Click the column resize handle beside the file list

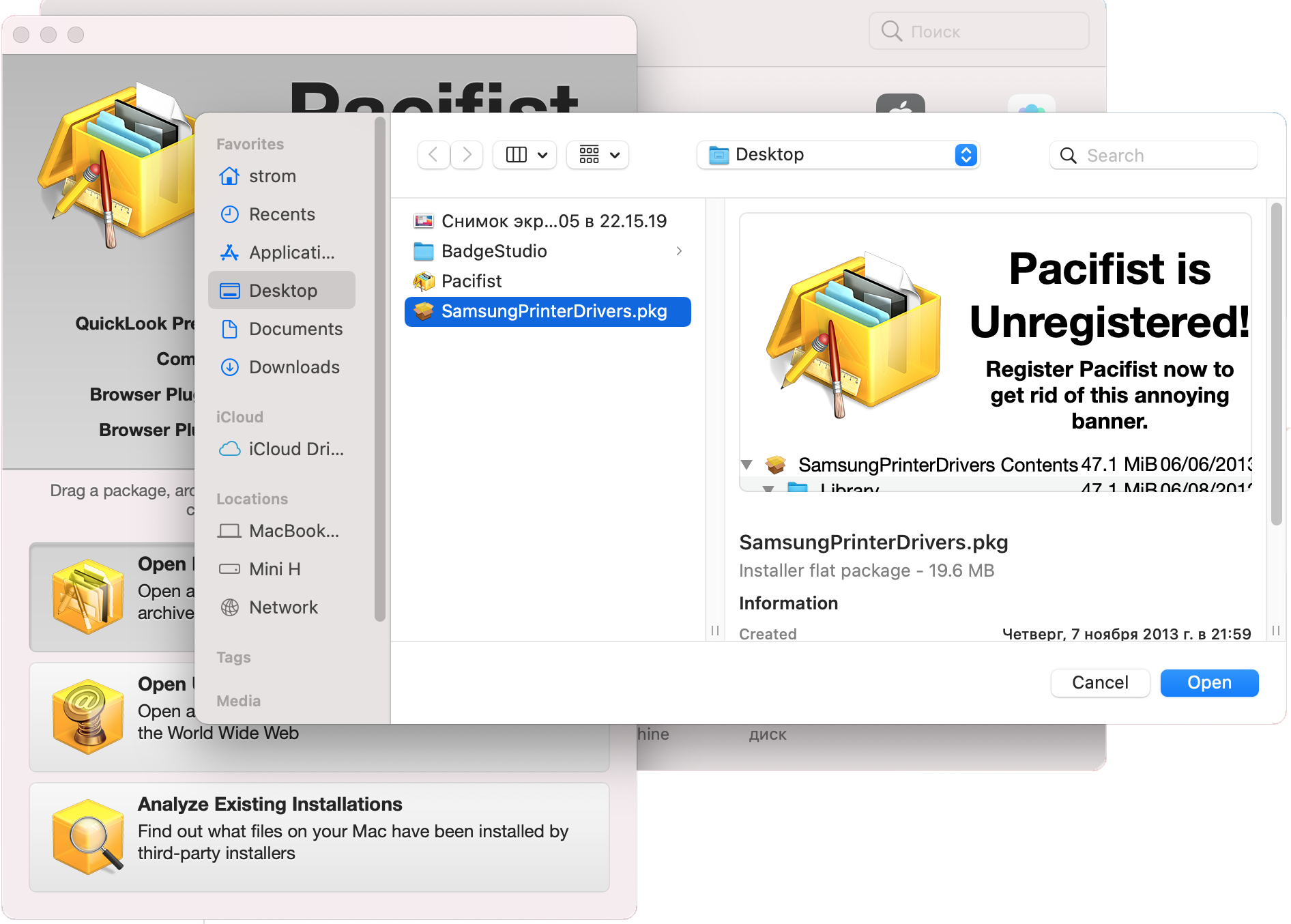click(x=715, y=630)
